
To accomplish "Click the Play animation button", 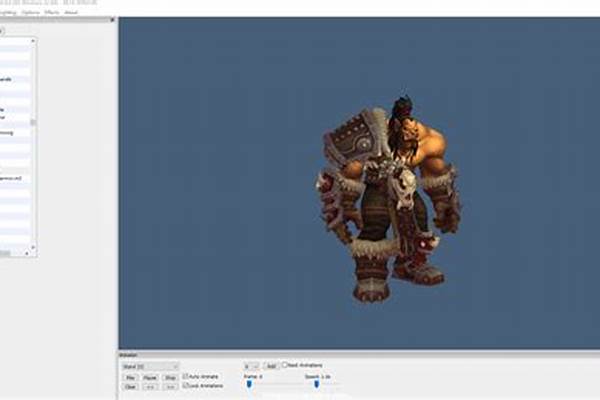I will pyautogui.click(x=130, y=377).
